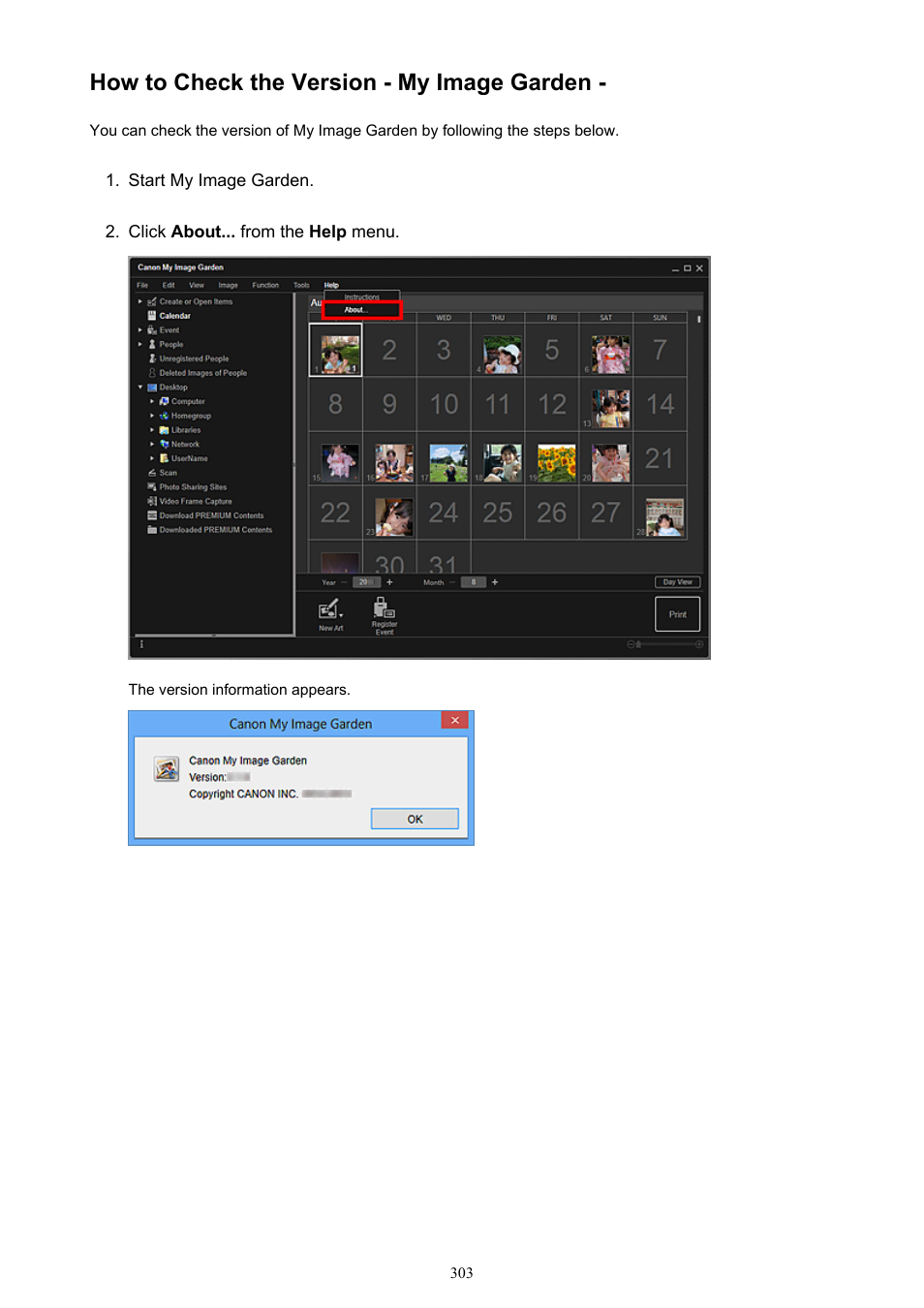Image resolution: width=924 pixels, height=1308 pixels.
Task: Expand the UserName tree node
Action: click(152, 458)
